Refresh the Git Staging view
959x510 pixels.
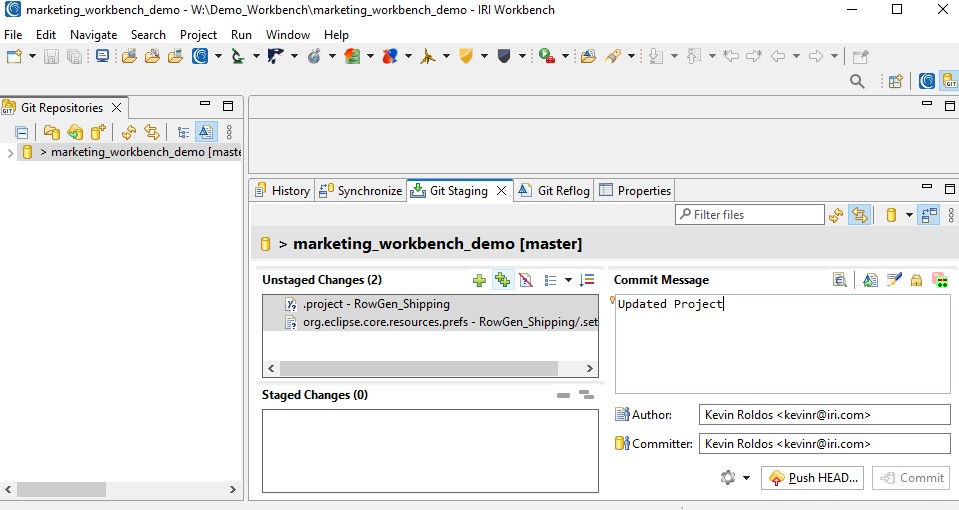pos(836,215)
